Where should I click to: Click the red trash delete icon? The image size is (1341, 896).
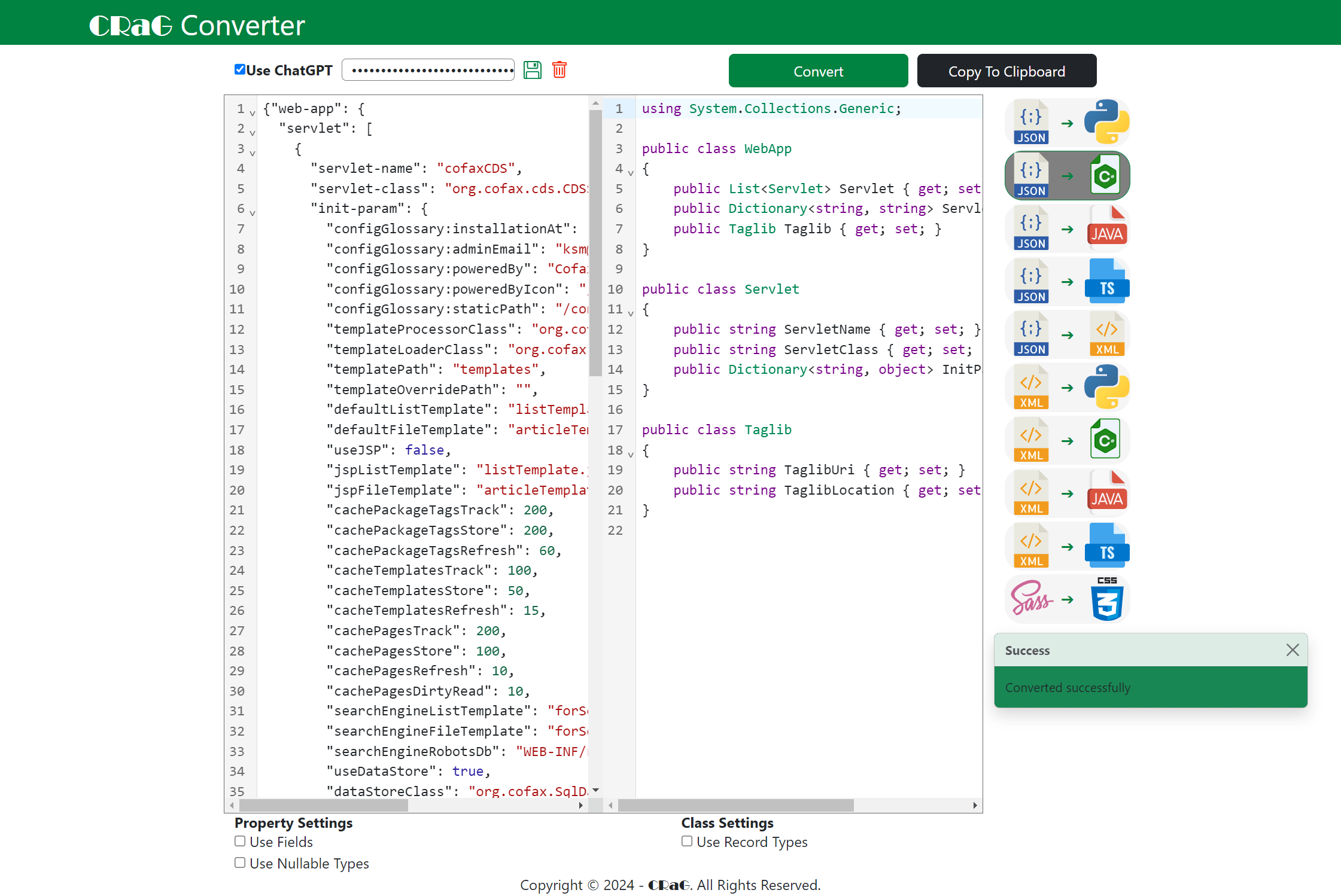coord(559,70)
